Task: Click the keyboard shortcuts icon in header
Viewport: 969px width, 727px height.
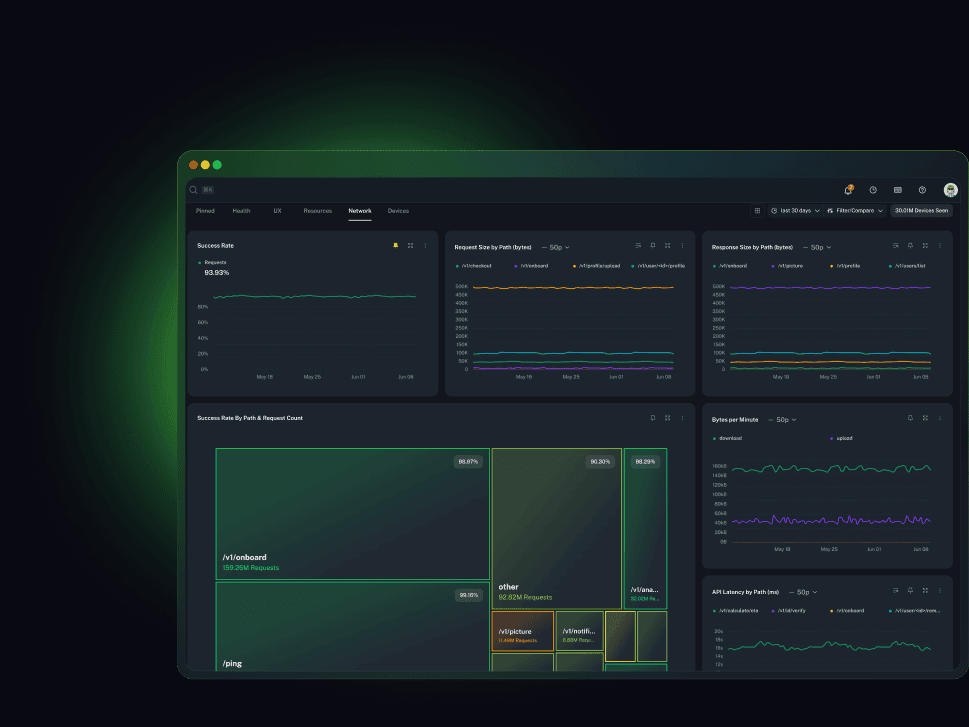Action: 898,190
